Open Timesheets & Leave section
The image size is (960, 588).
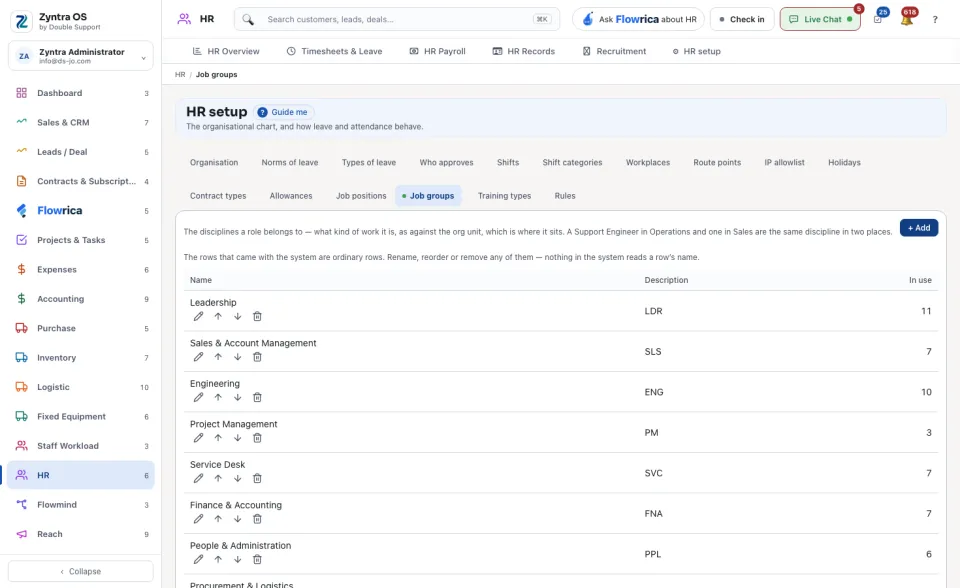[334, 51]
